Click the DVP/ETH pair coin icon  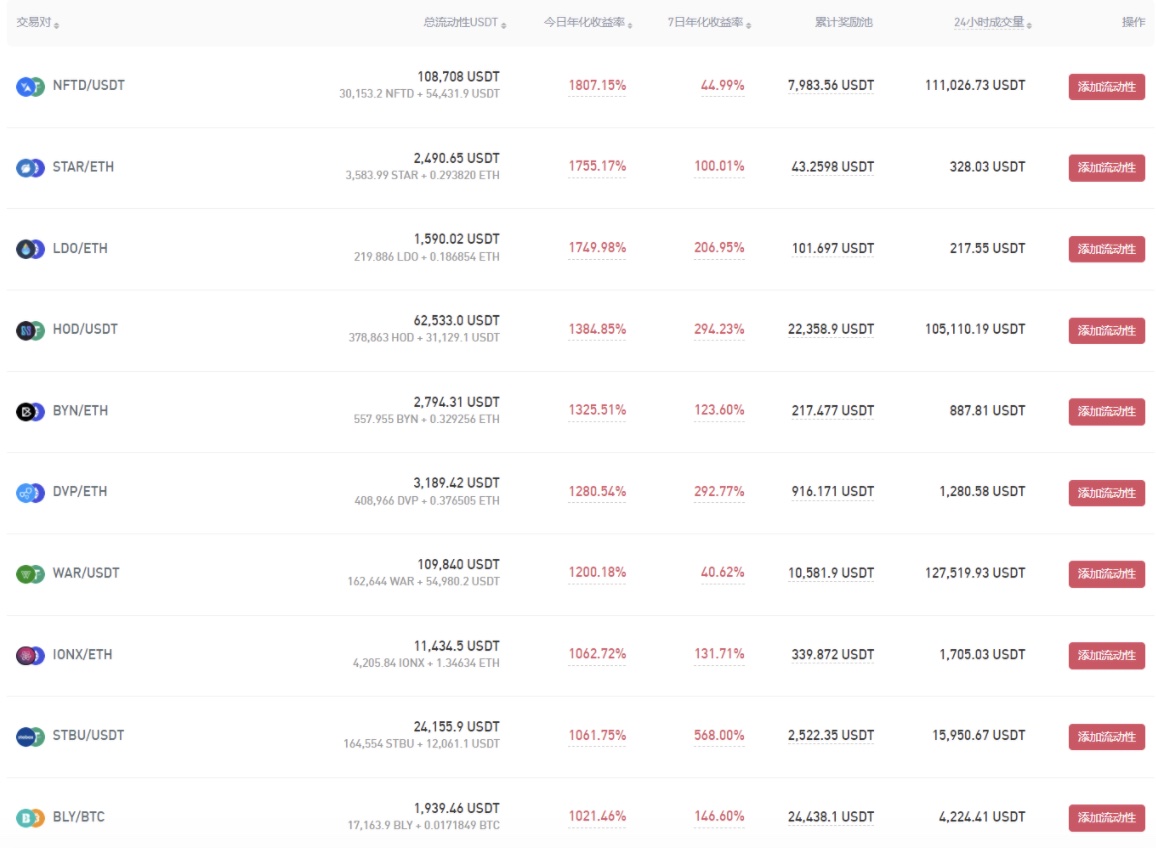pos(31,492)
